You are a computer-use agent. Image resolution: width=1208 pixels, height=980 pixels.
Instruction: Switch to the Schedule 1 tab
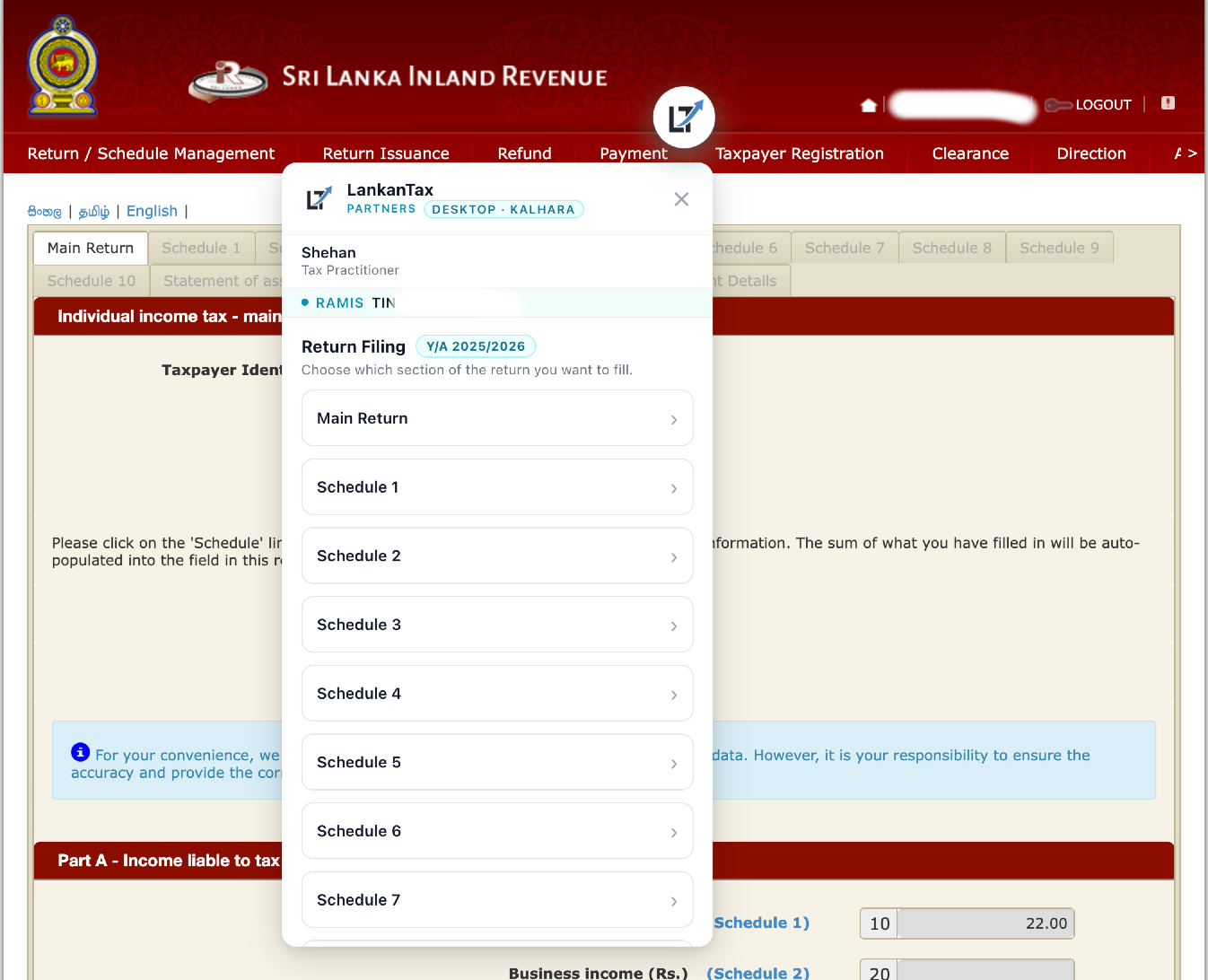point(201,248)
